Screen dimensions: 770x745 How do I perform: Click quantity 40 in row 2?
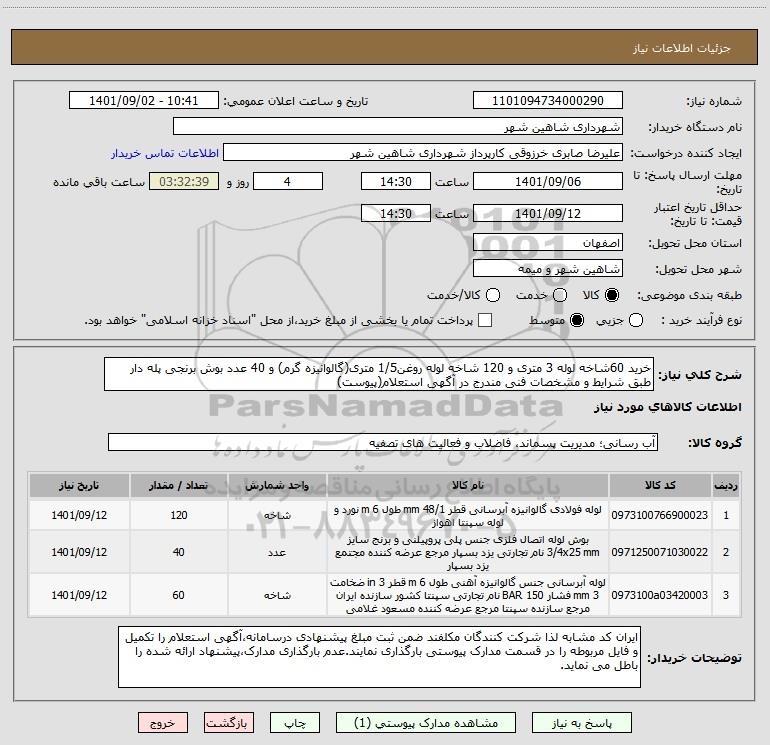pos(179,552)
